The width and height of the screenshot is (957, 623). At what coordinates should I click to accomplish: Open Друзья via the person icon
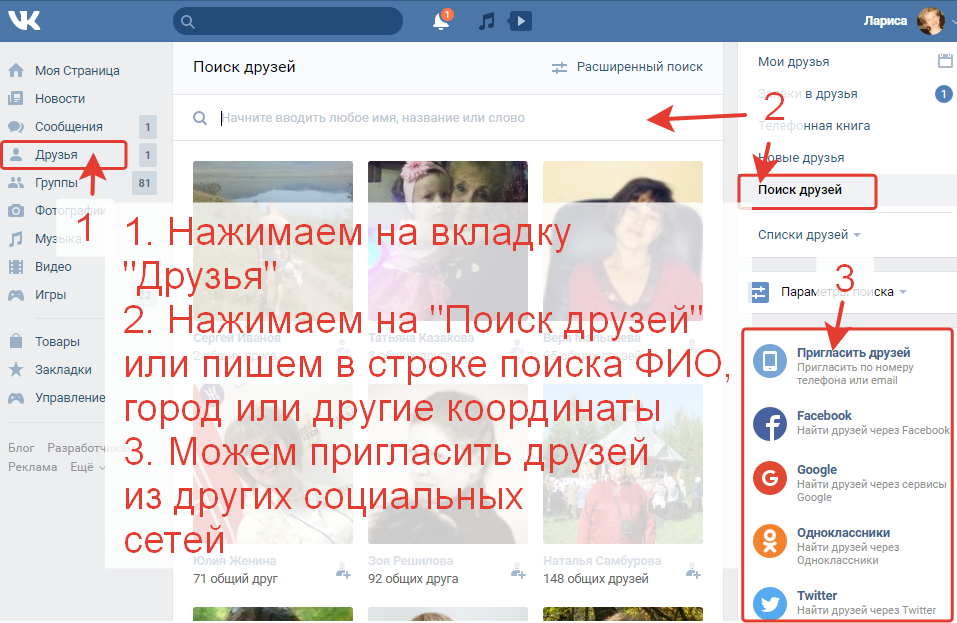(16, 154)
